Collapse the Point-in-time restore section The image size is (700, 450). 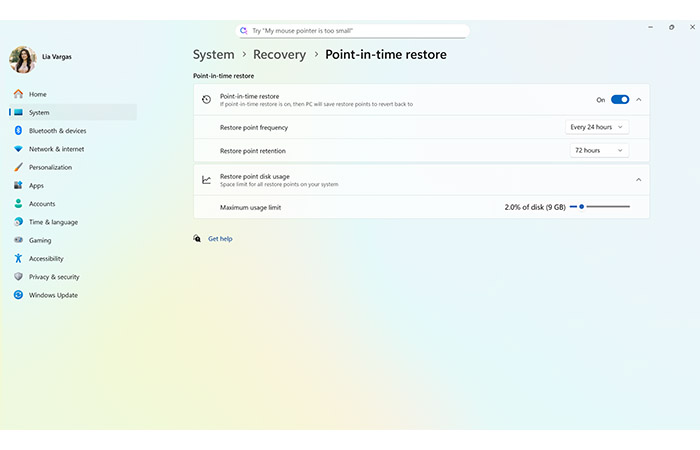point(639,100)
